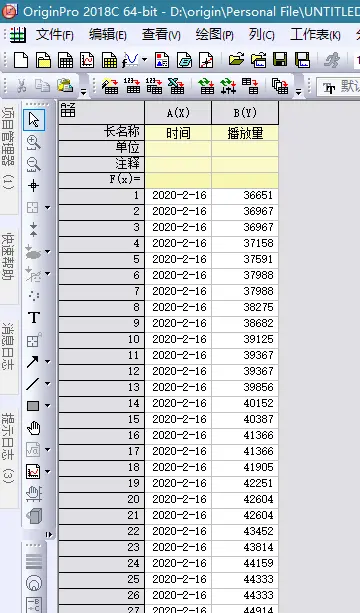360x613 pixels.
Task: Open the dropdown arrow beside the New Function icon
Action: (145, 60)
